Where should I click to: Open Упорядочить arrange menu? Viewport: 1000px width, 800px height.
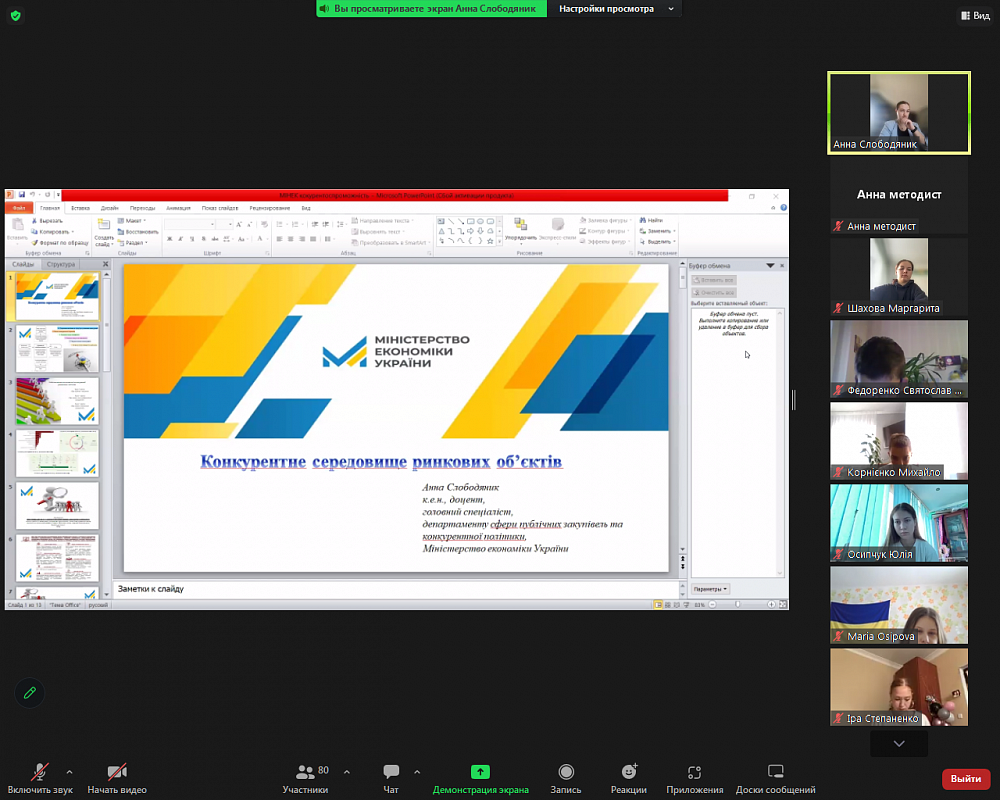click(x=520, y=230)
